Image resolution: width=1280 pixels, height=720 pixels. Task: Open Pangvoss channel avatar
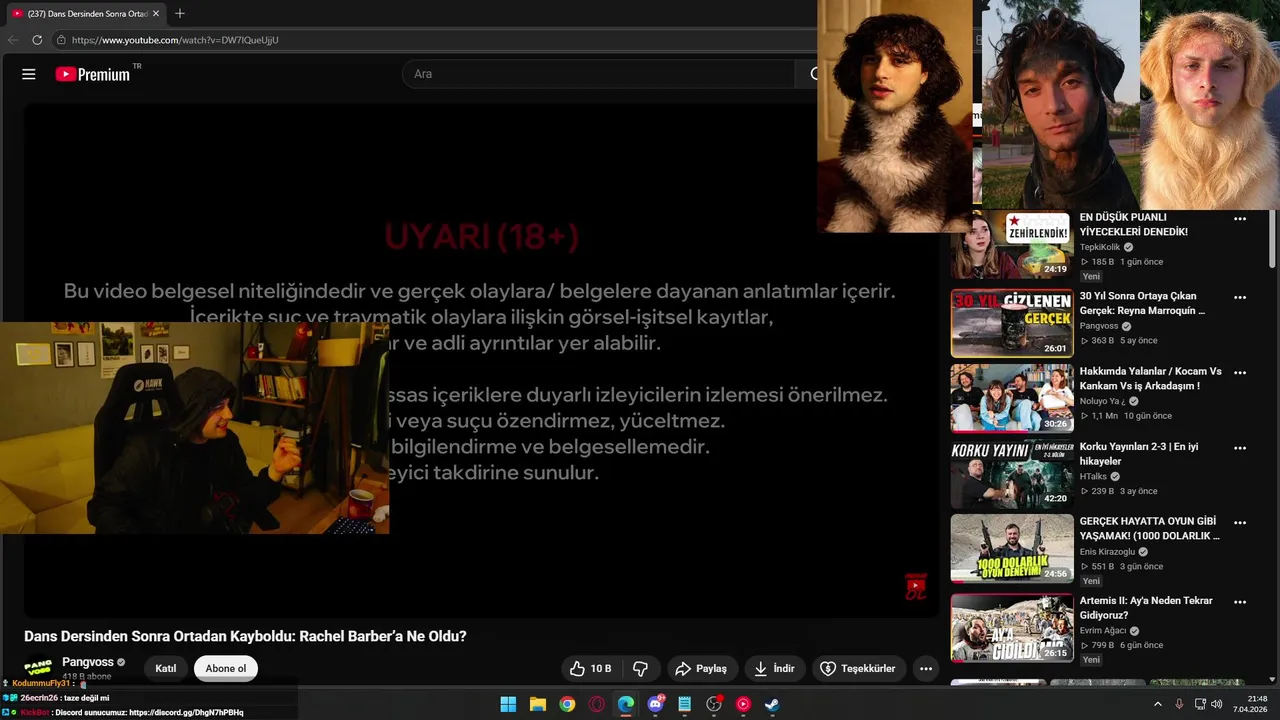[x=39, y=668]
